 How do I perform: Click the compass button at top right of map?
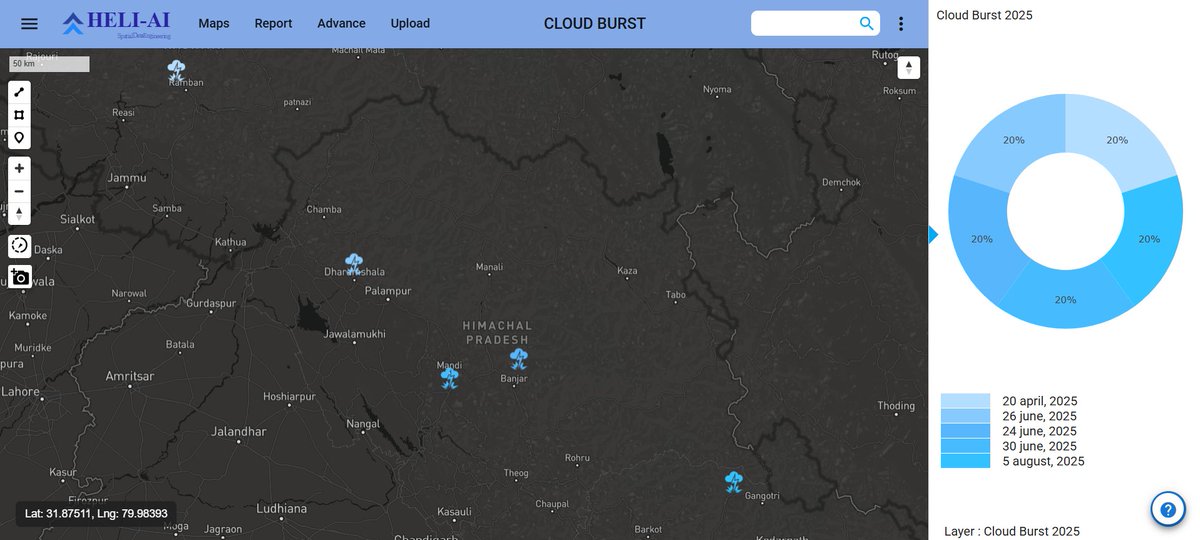(x=908, y=68)
